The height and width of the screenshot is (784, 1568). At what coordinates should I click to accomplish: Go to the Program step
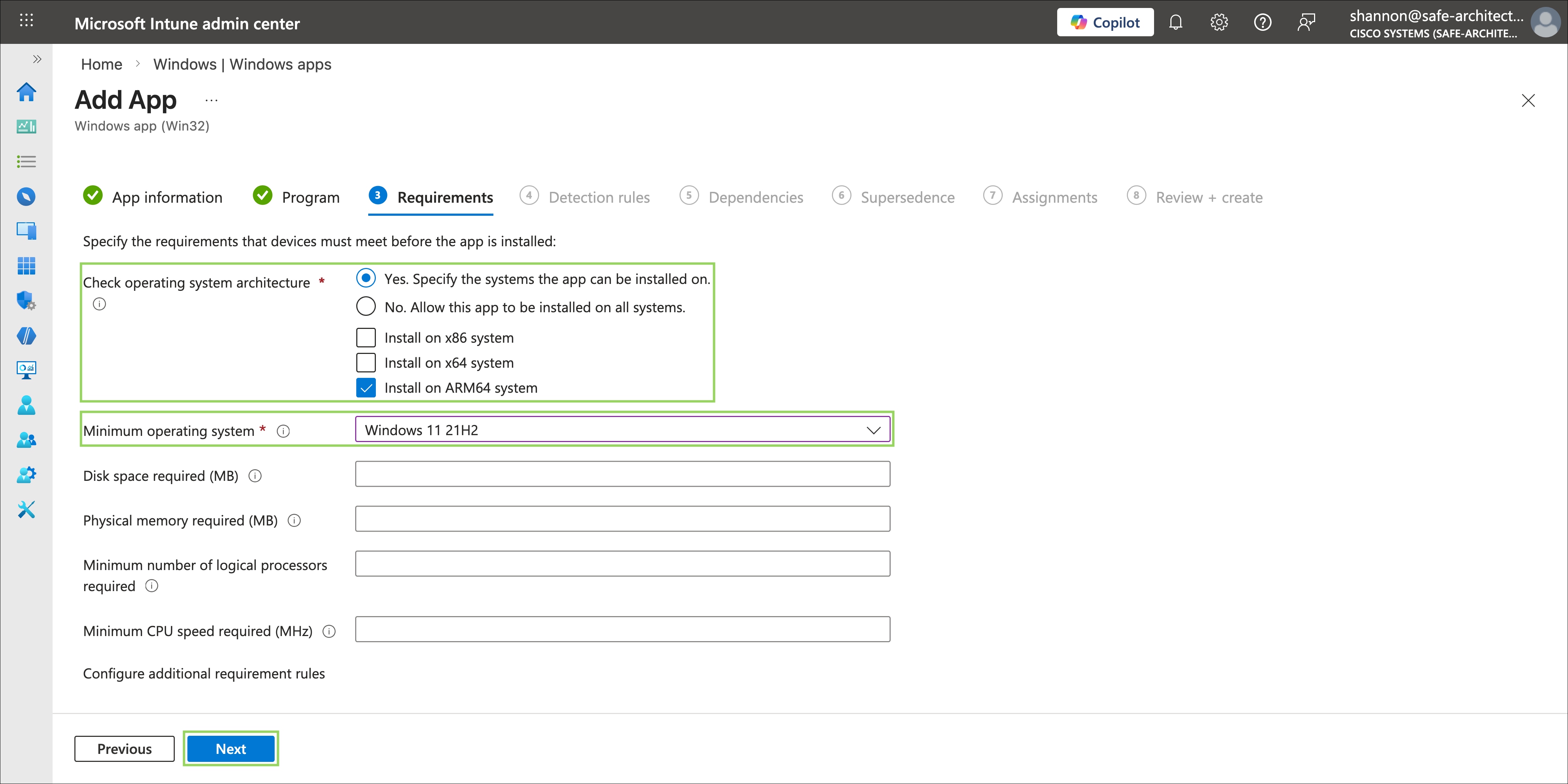tap(296, 197)
